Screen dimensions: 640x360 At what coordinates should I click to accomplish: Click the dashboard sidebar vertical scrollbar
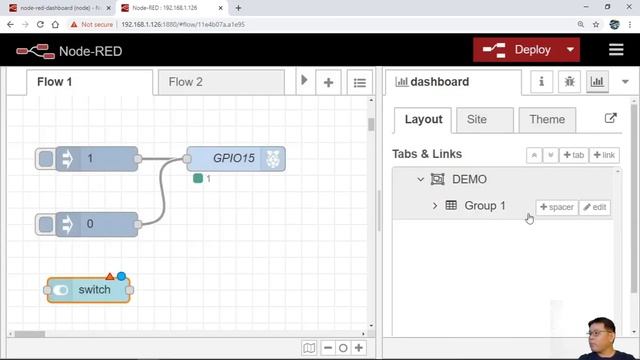(x=633, y=198)
